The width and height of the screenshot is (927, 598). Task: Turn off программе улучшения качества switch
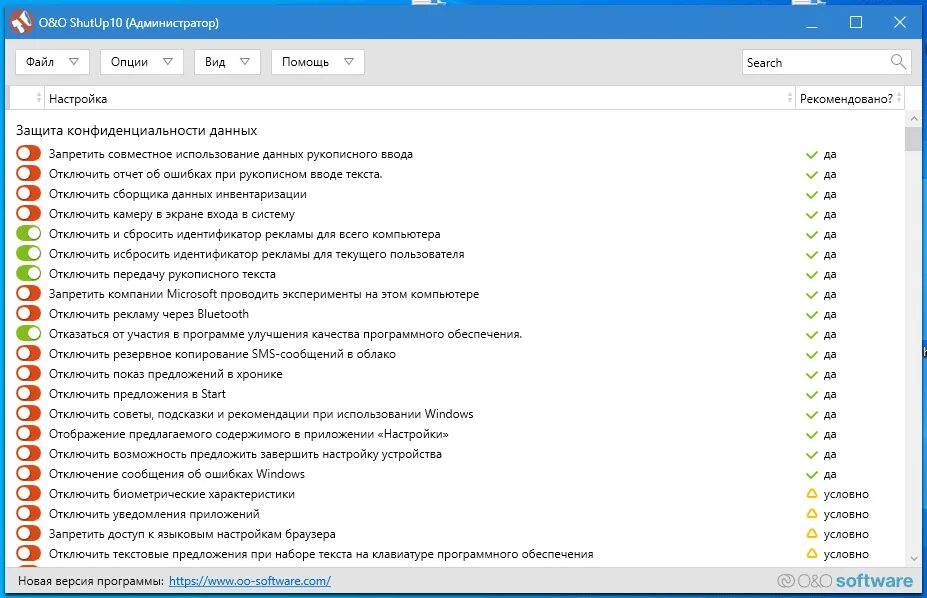(28, 333)
